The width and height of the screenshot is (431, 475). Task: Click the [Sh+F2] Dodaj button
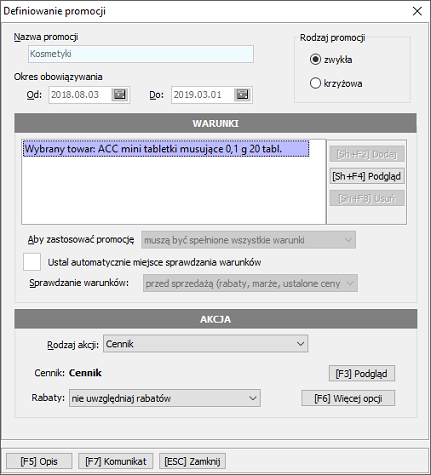[367, 154]
